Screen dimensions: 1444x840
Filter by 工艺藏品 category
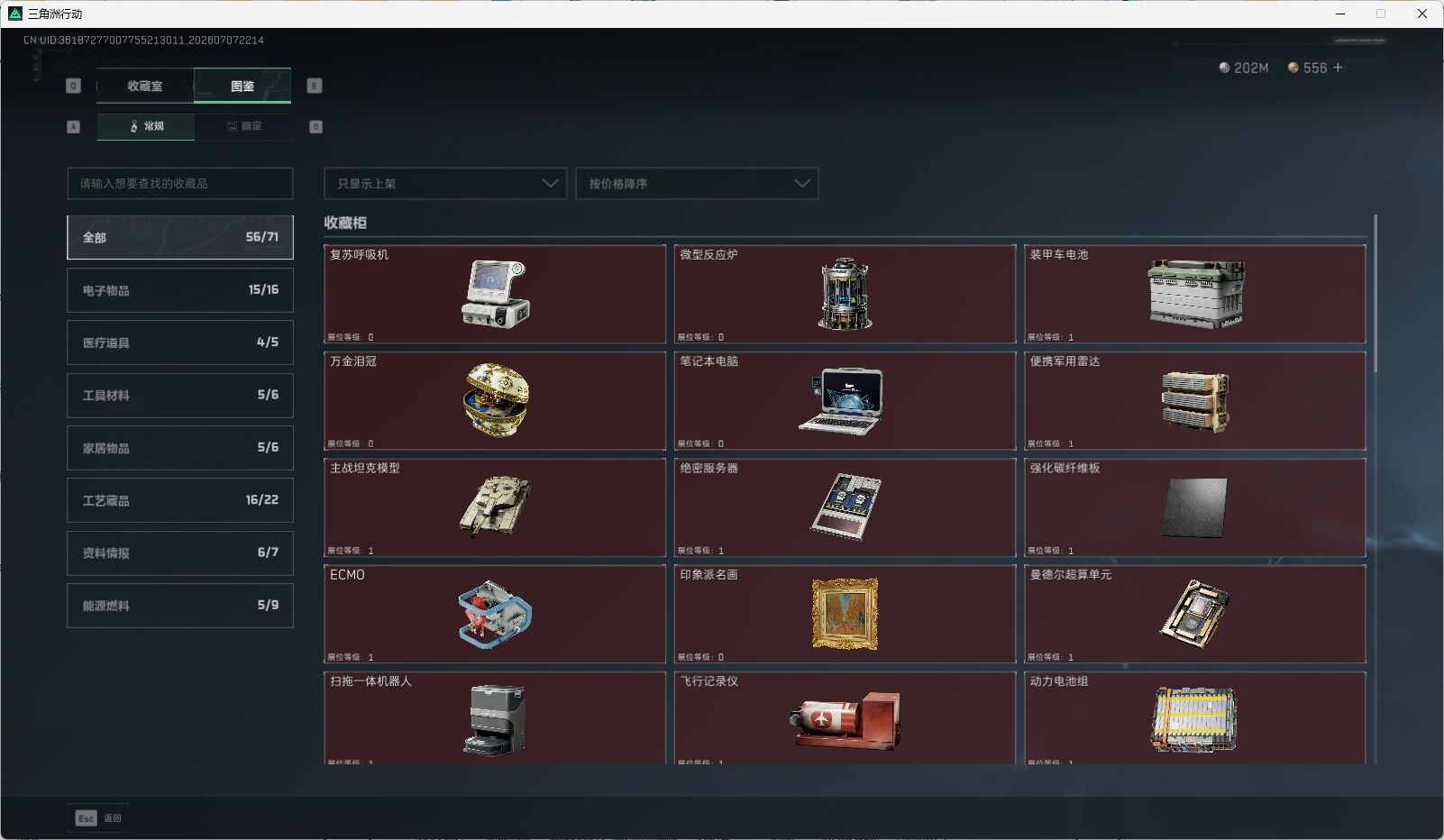tap(180, 500)
